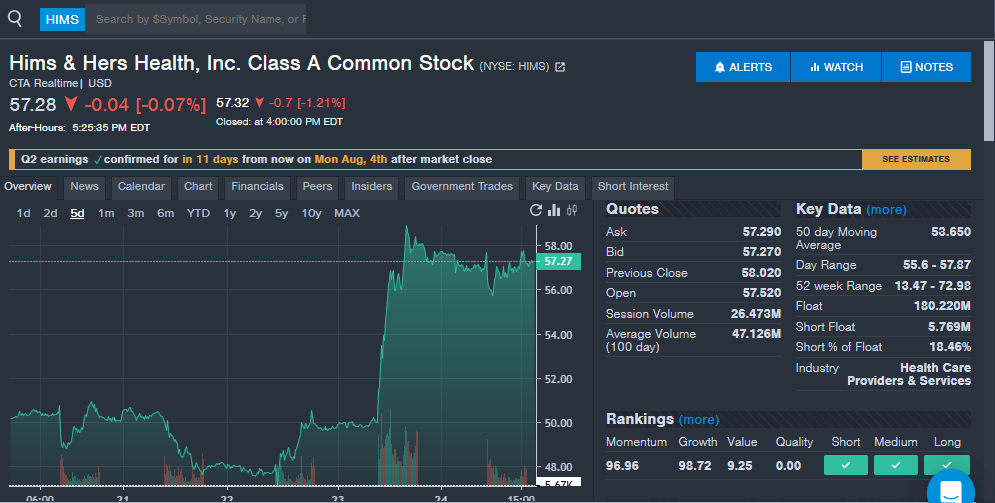Viewport: 995px width, 503px height.
Task: Click Momentum score 96.96
Action: click(622, 466)
